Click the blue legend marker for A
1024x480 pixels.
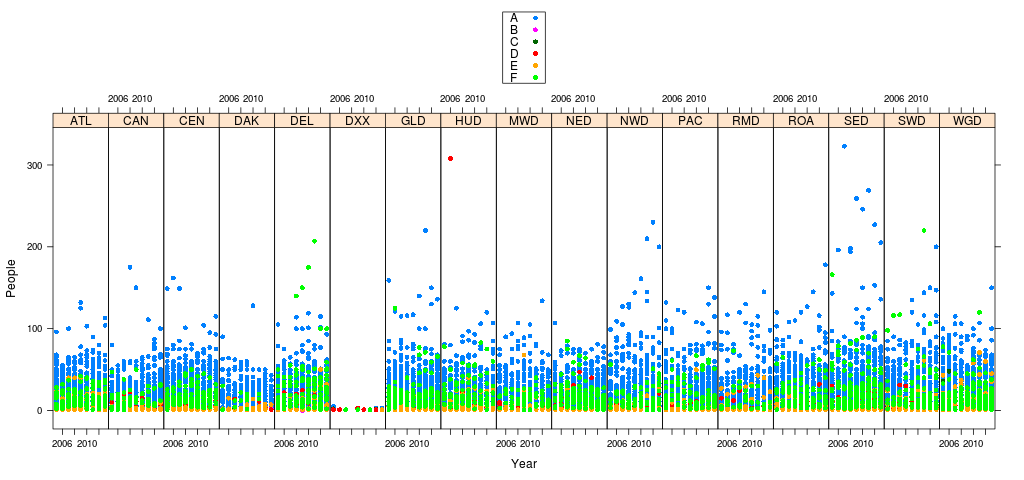(536, 17)
